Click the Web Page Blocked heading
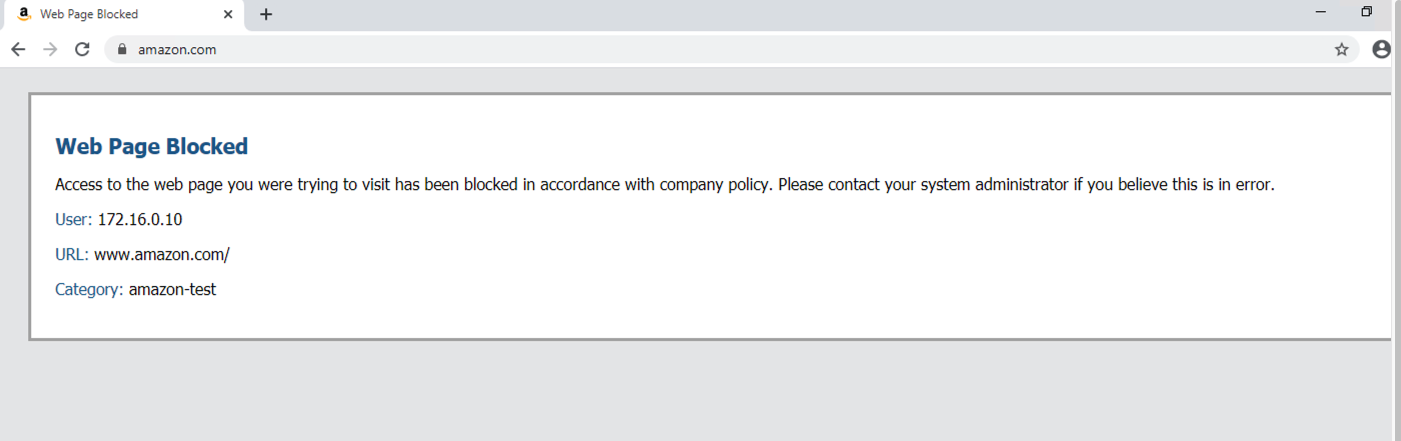1401x441 pixels. (152, 146)
